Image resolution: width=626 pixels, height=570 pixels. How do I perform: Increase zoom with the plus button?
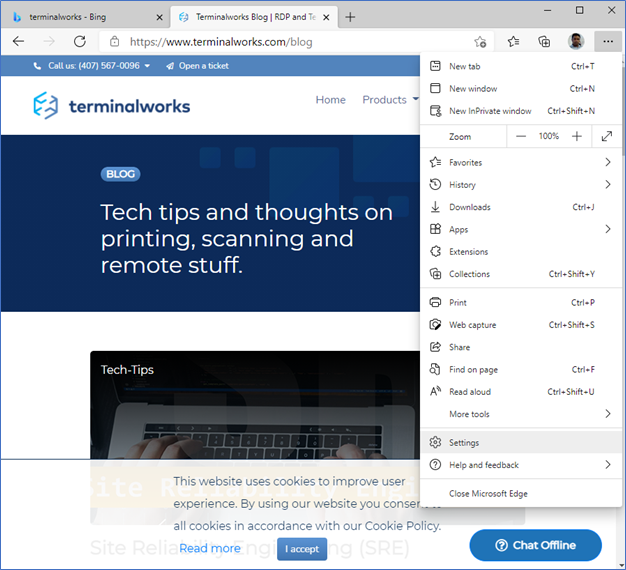pos(576,137)
